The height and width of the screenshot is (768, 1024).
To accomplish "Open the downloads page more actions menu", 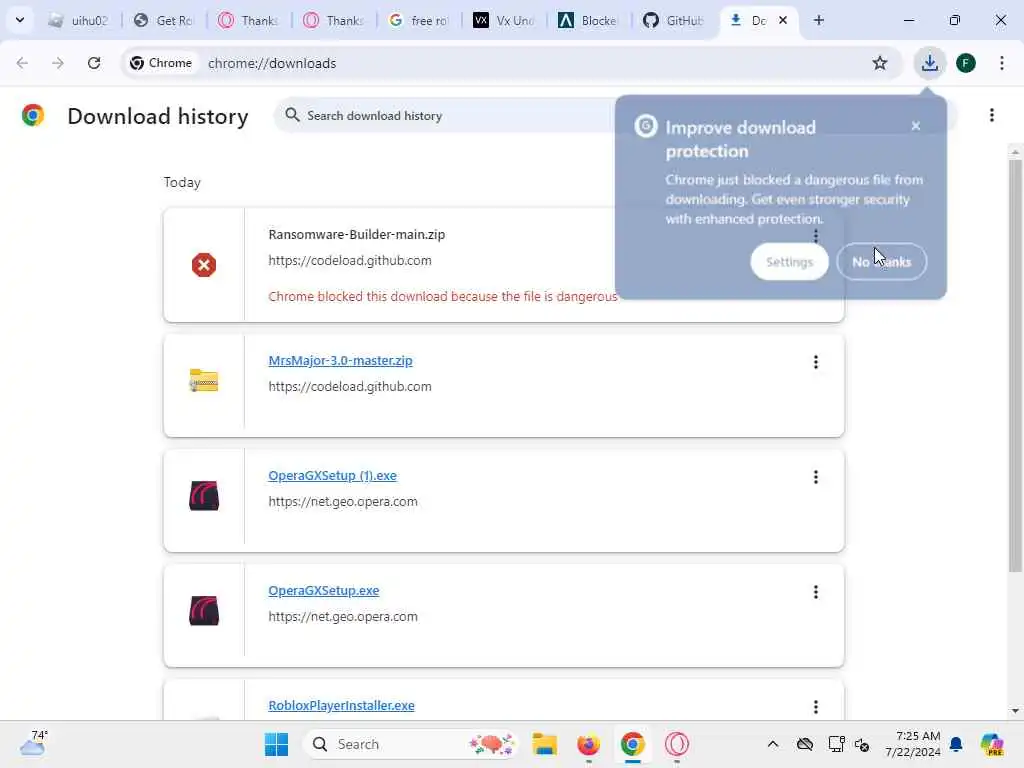I will (x=991, y=116).
